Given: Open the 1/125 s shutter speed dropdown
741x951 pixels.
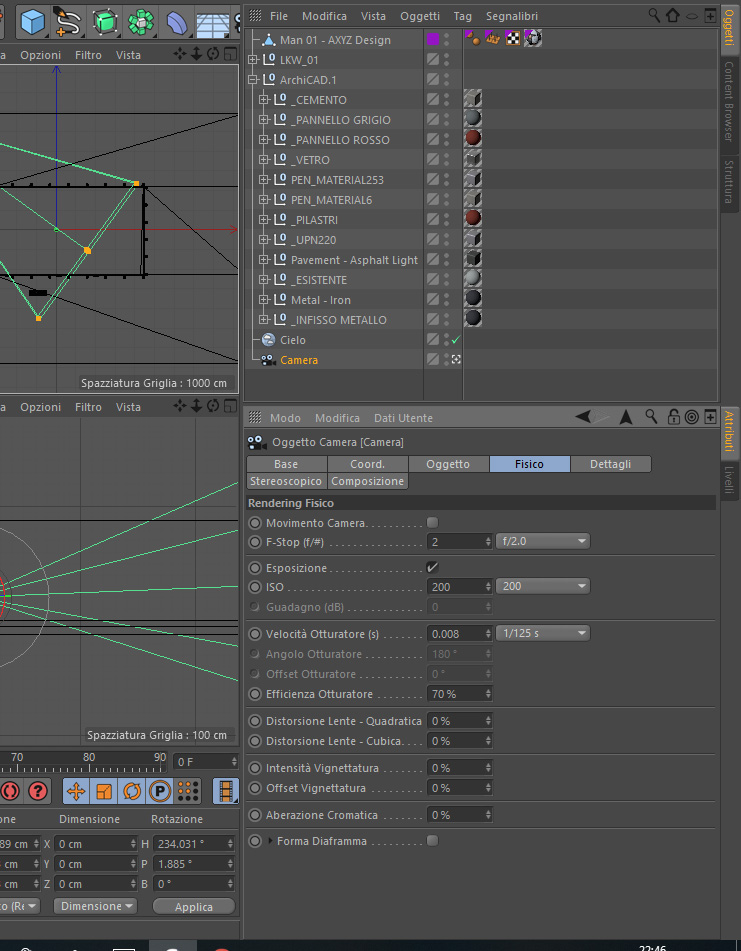Looking at the screenshot, I should tap(543, 633).
